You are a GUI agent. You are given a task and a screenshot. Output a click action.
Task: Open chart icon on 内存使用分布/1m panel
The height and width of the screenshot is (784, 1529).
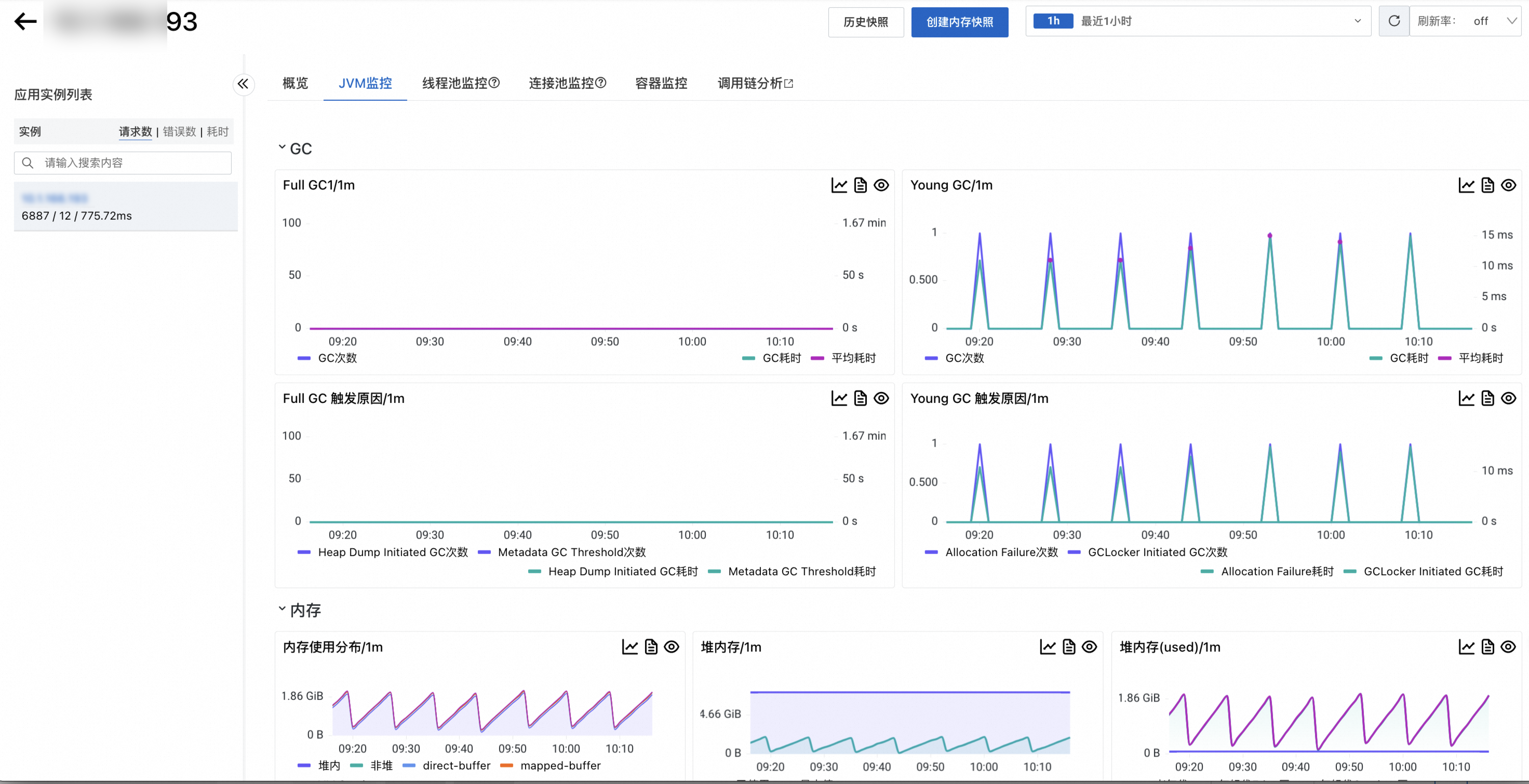tap(630, 647)
